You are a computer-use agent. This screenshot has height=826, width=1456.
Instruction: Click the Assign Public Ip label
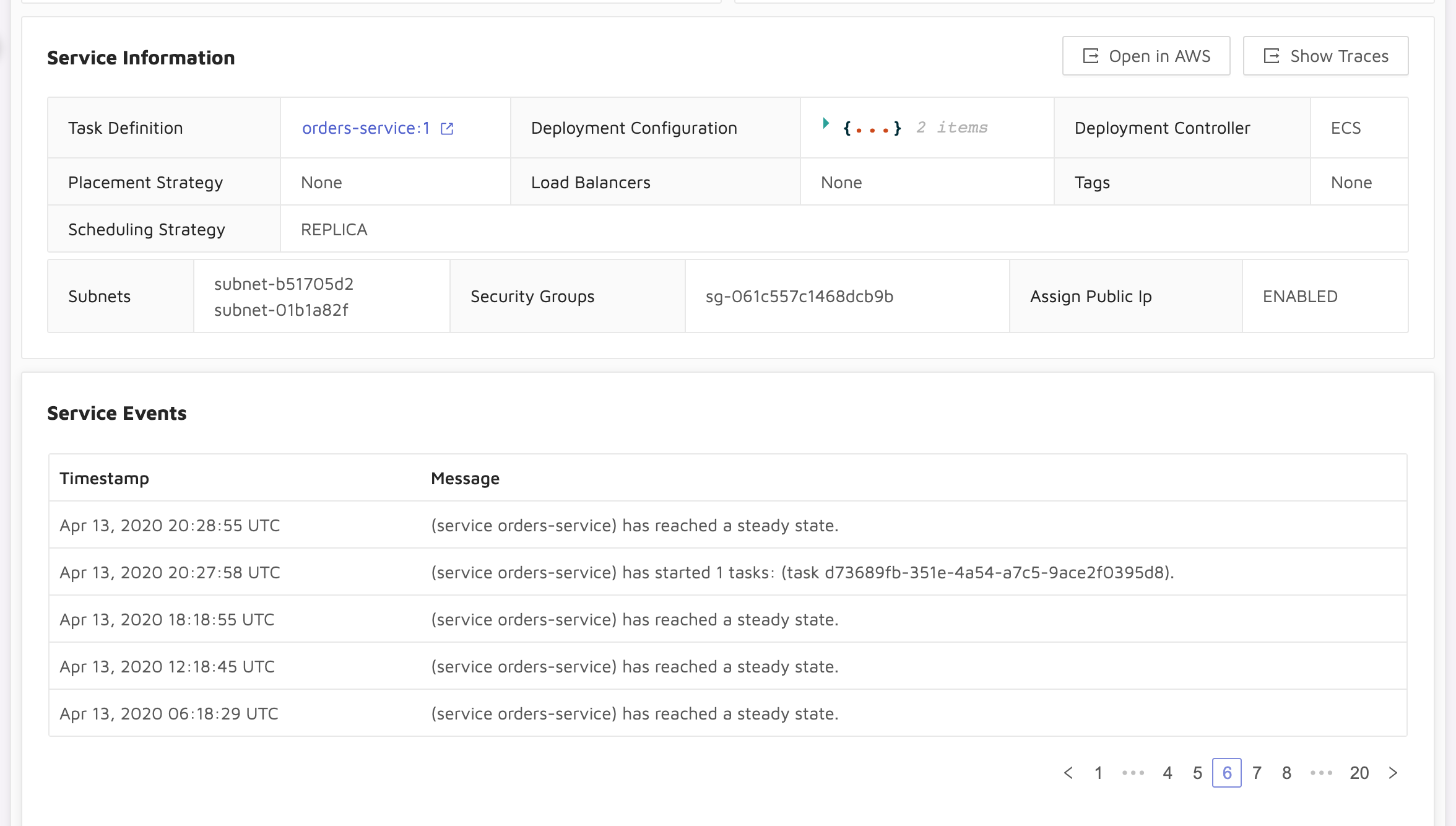(x=1091, y=297)
